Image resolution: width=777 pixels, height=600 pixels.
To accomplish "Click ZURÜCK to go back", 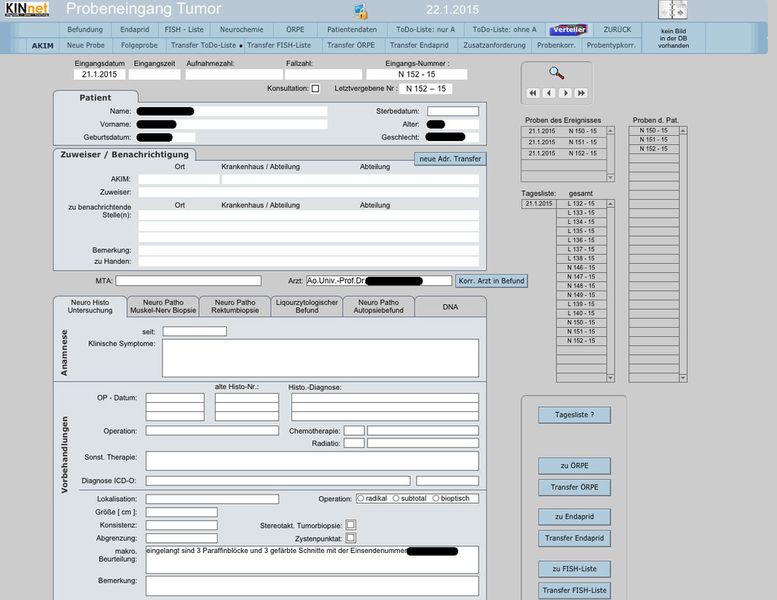I will point(617,30).
